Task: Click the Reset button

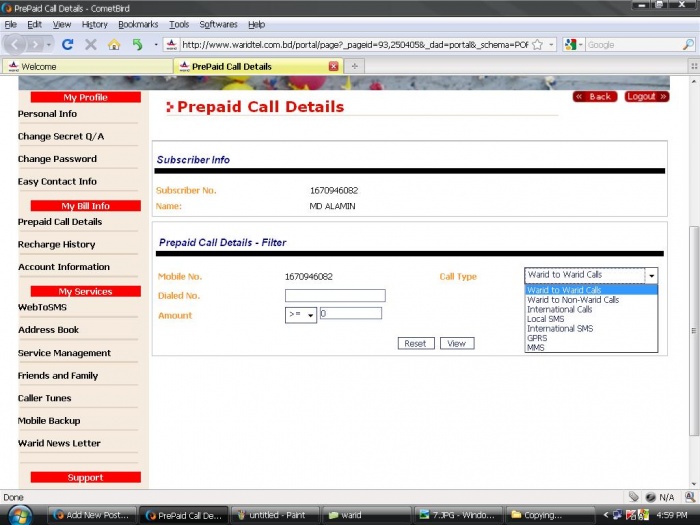Action: coord(416,343)
